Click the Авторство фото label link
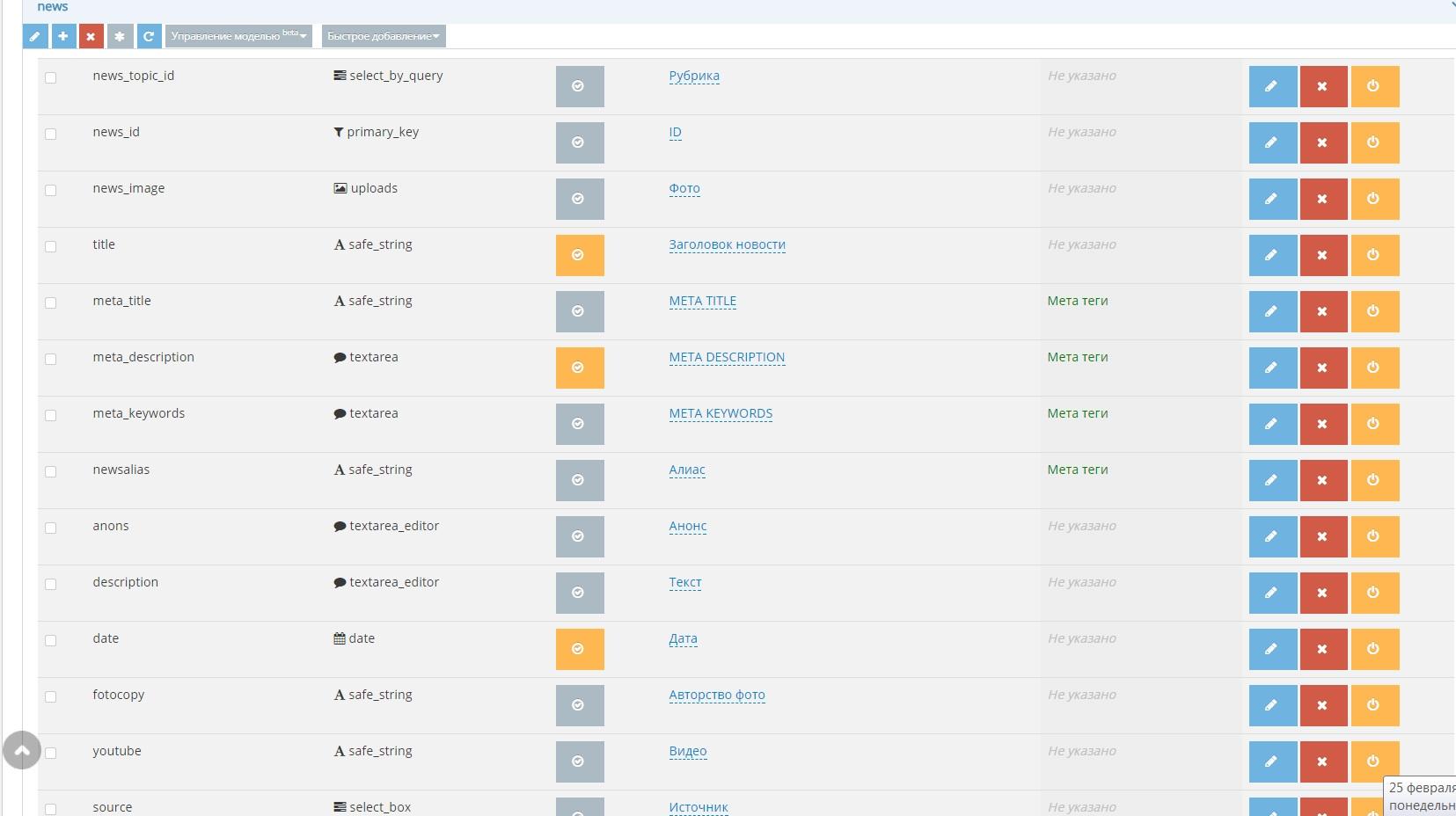This screenshot has width=1456, height=816. click(x=717, y=695)
